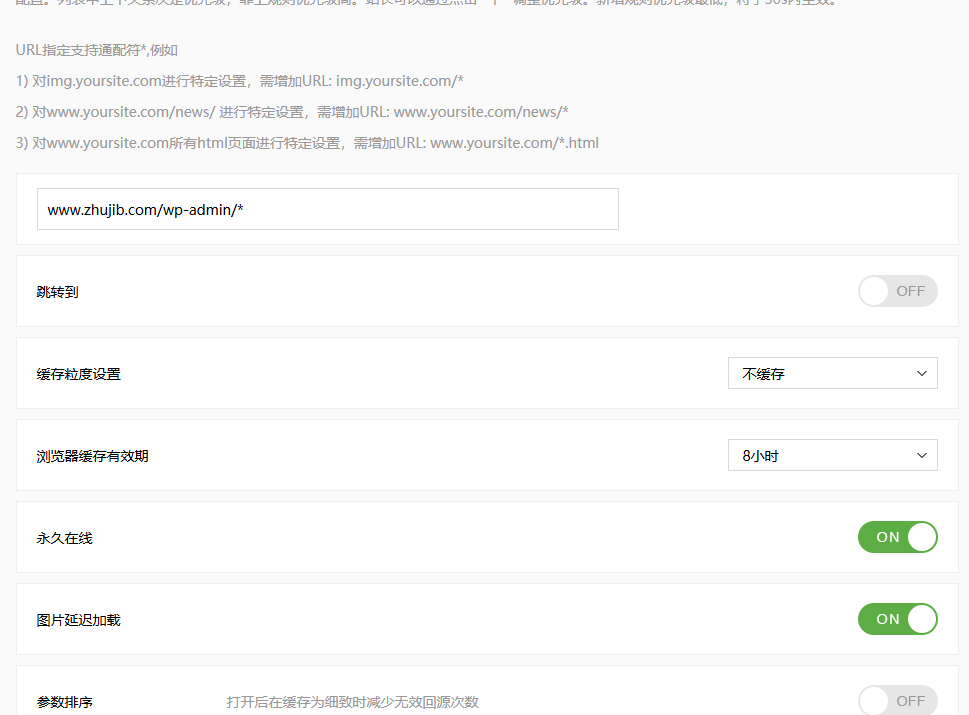Click the www.yoursite.com/*.html example line

pyautogui.click(x=307, y=142)
